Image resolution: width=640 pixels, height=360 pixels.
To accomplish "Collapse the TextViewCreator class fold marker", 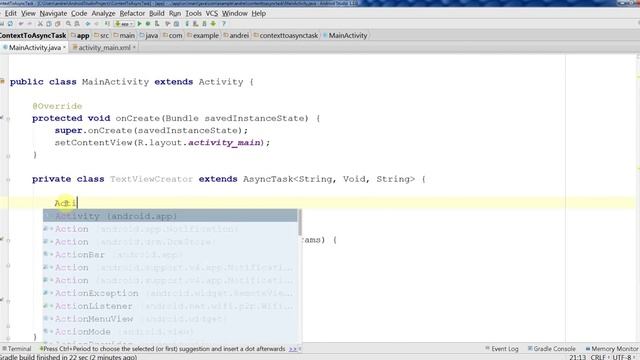I will [x=8, y=180].
